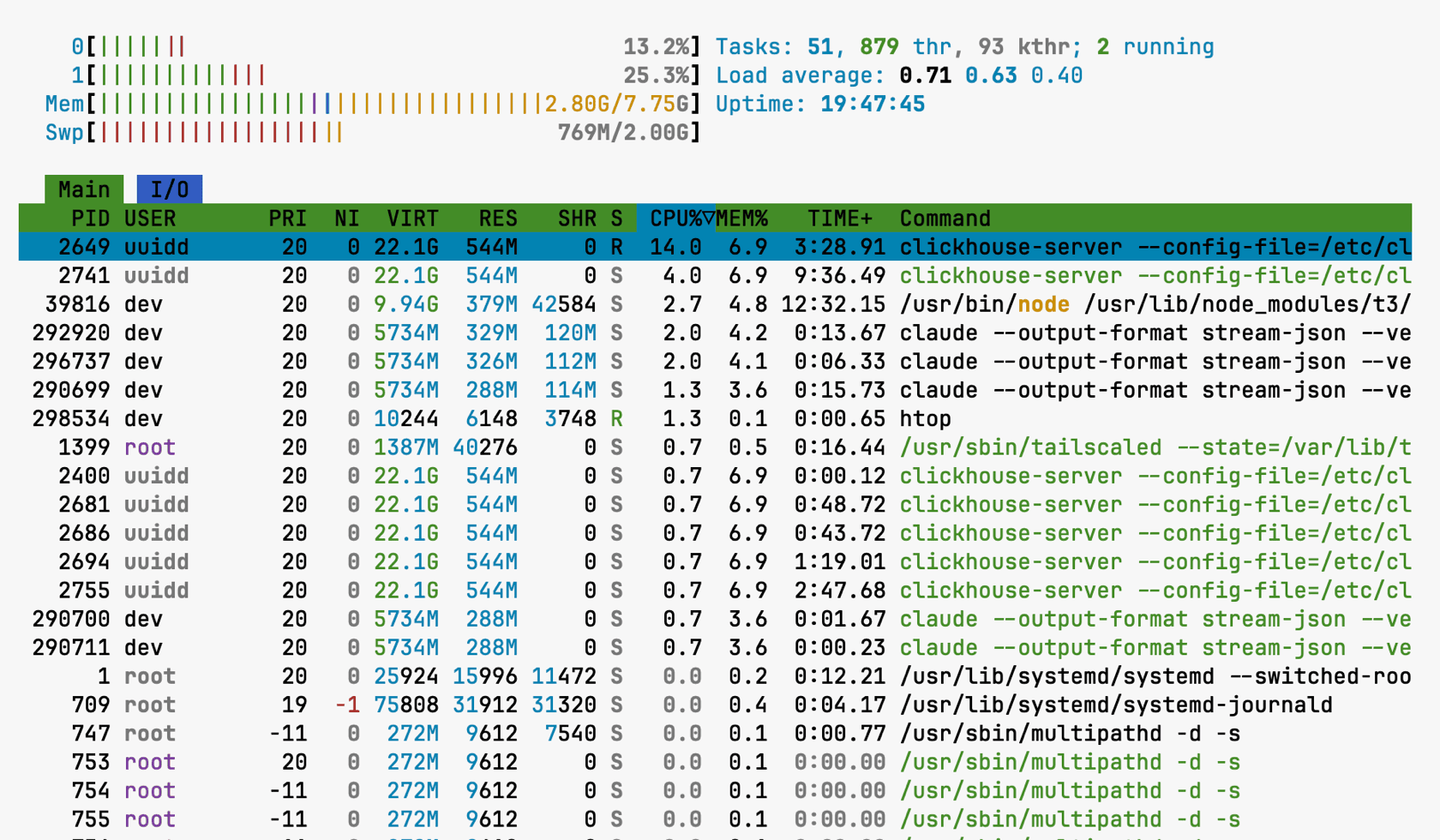Select clickhouse-server process PID 2755
This screenshot has width=1440, height=840.
715,591
